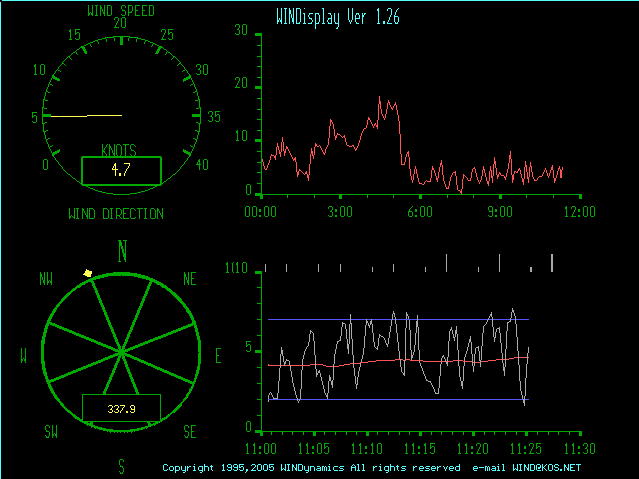This screenshot has width=639, height=479.
Task: Click the yellow wind speed needle
Action: [86, 116]
